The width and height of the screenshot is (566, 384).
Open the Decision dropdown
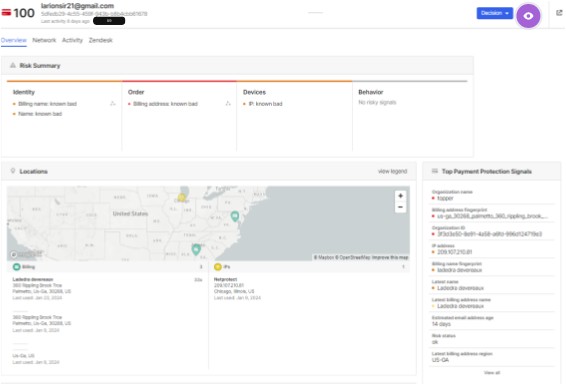[x=495, y=13]
